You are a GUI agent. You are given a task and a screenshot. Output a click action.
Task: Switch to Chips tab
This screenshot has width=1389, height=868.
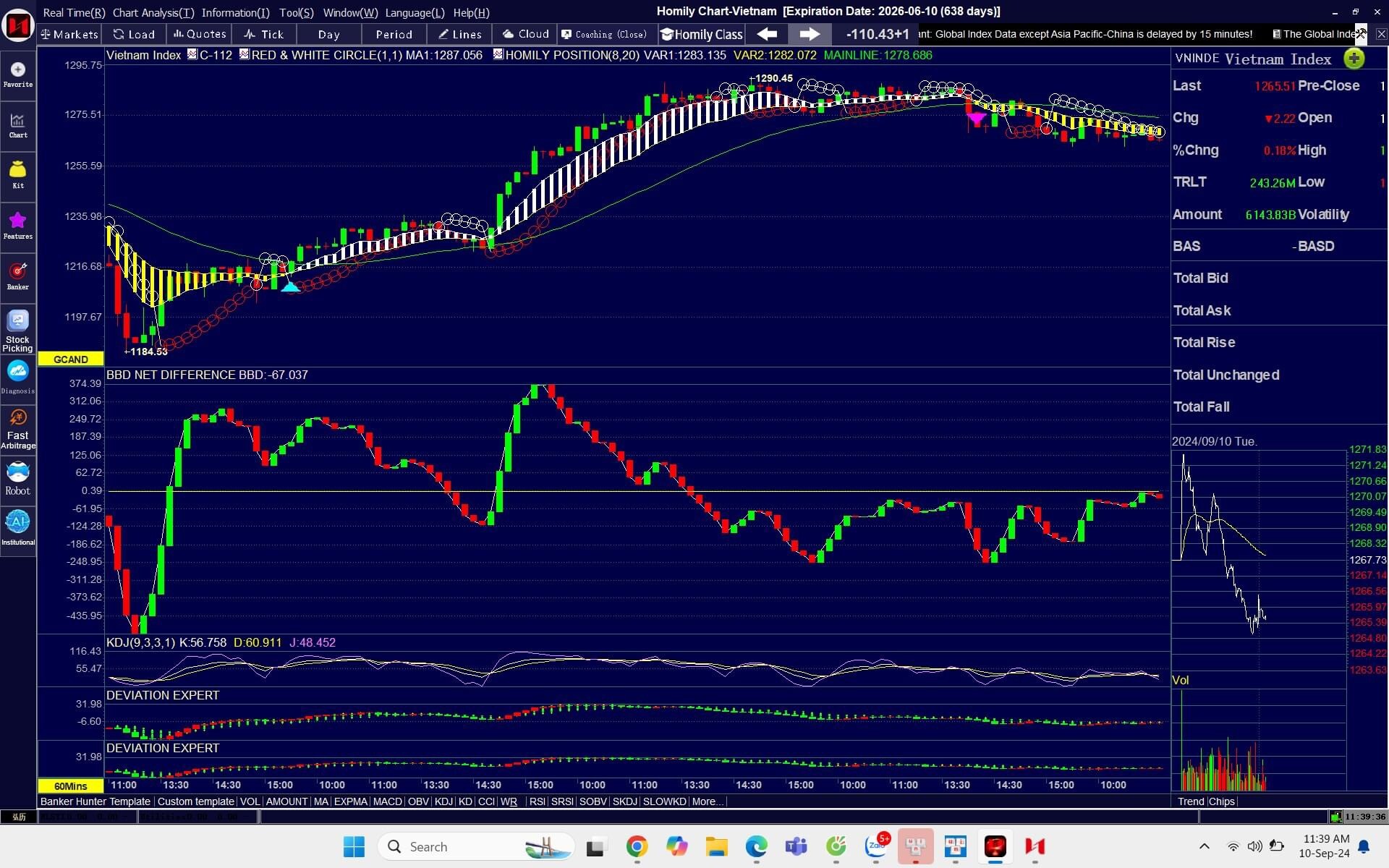(1221, 801)
